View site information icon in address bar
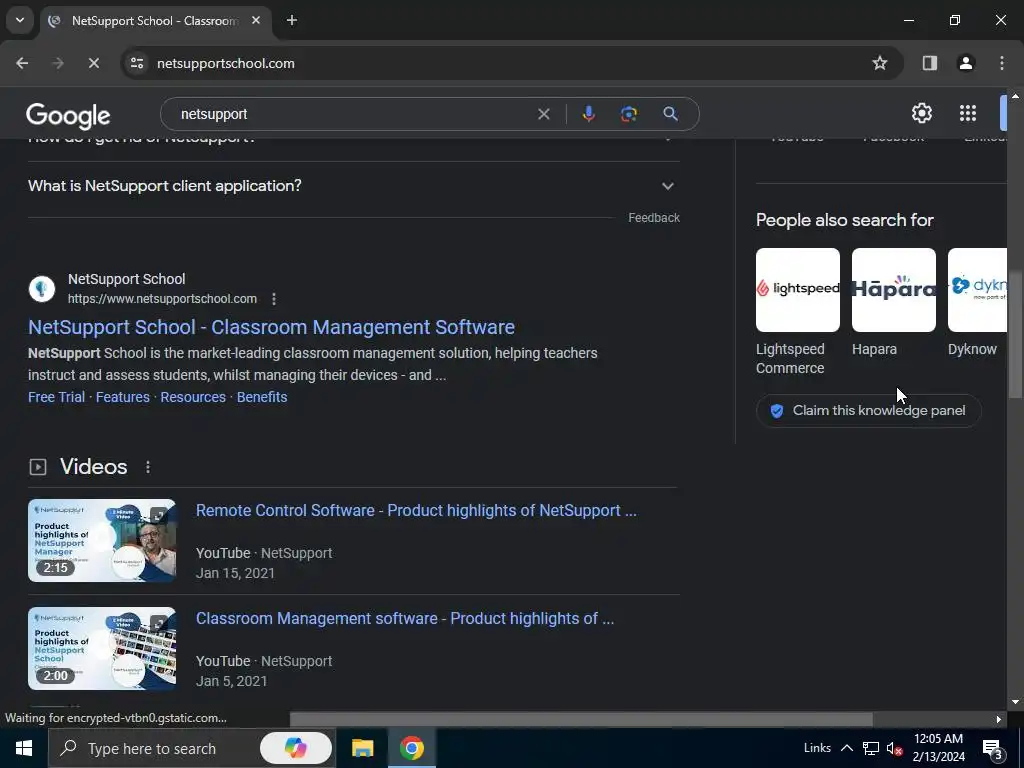1024x768 pixels. [137, 63]
